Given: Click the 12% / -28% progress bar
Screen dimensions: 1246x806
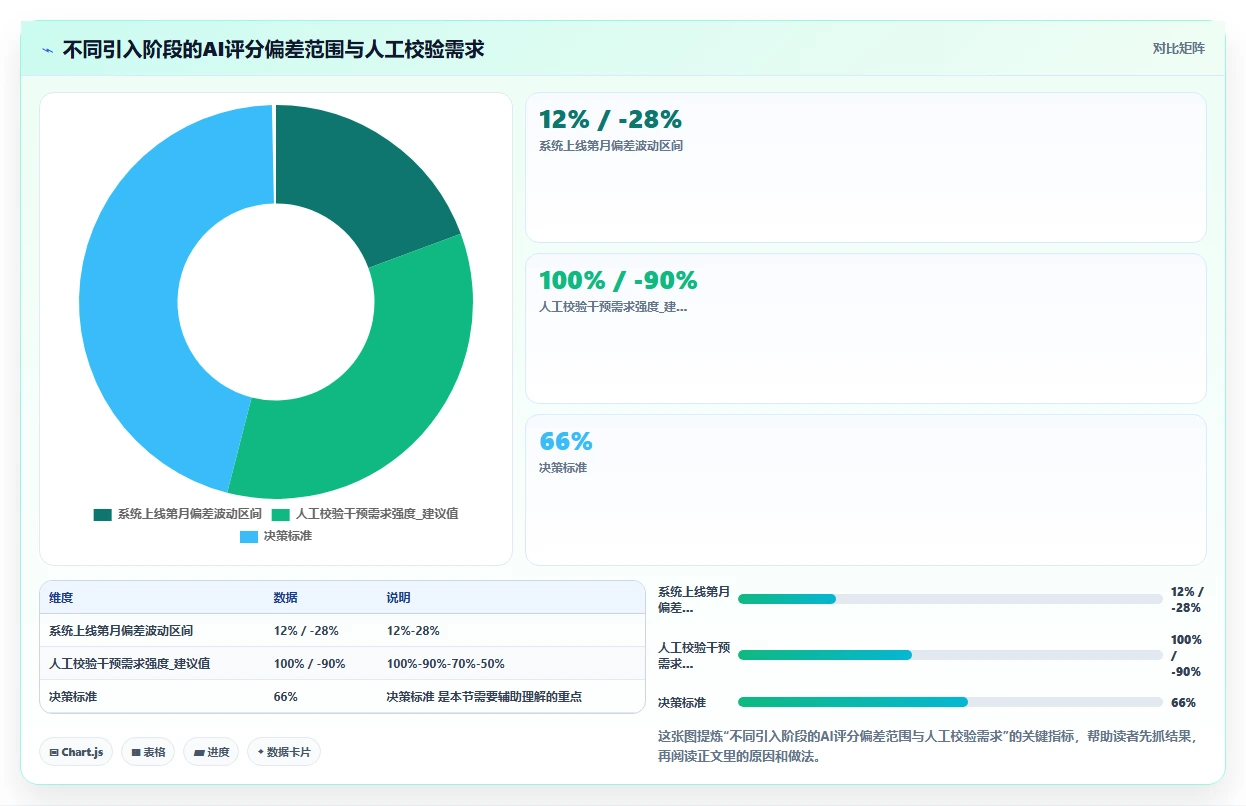Looking at the screenshot, I should pyautogui.click(x=950, y=599).
